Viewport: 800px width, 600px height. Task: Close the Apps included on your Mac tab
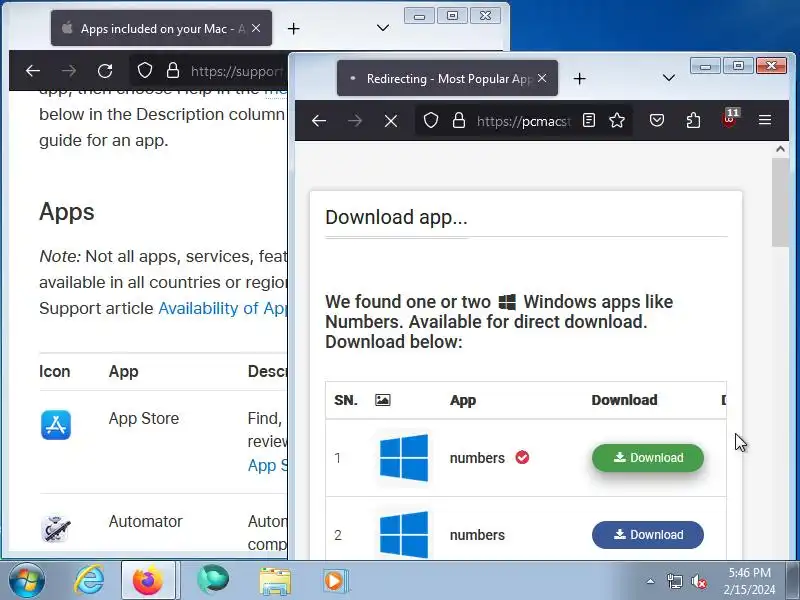[x=256, y=28]
